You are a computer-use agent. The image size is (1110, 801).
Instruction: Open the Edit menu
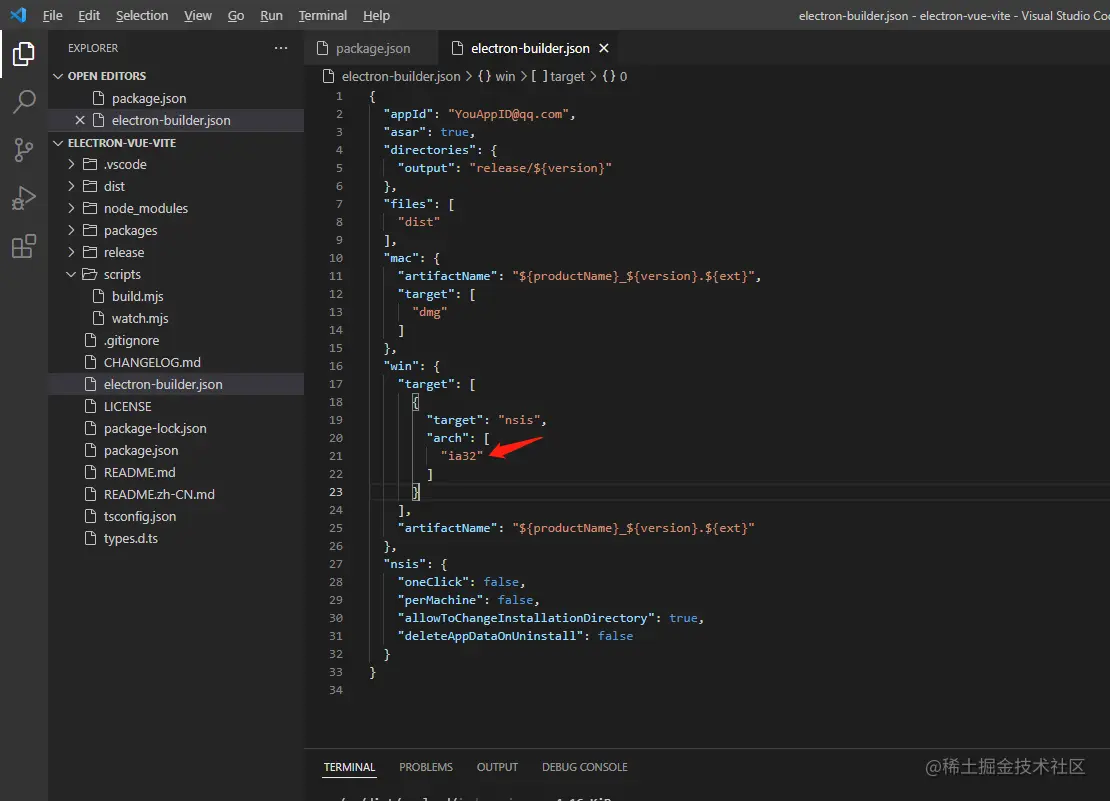coord(88,16)
